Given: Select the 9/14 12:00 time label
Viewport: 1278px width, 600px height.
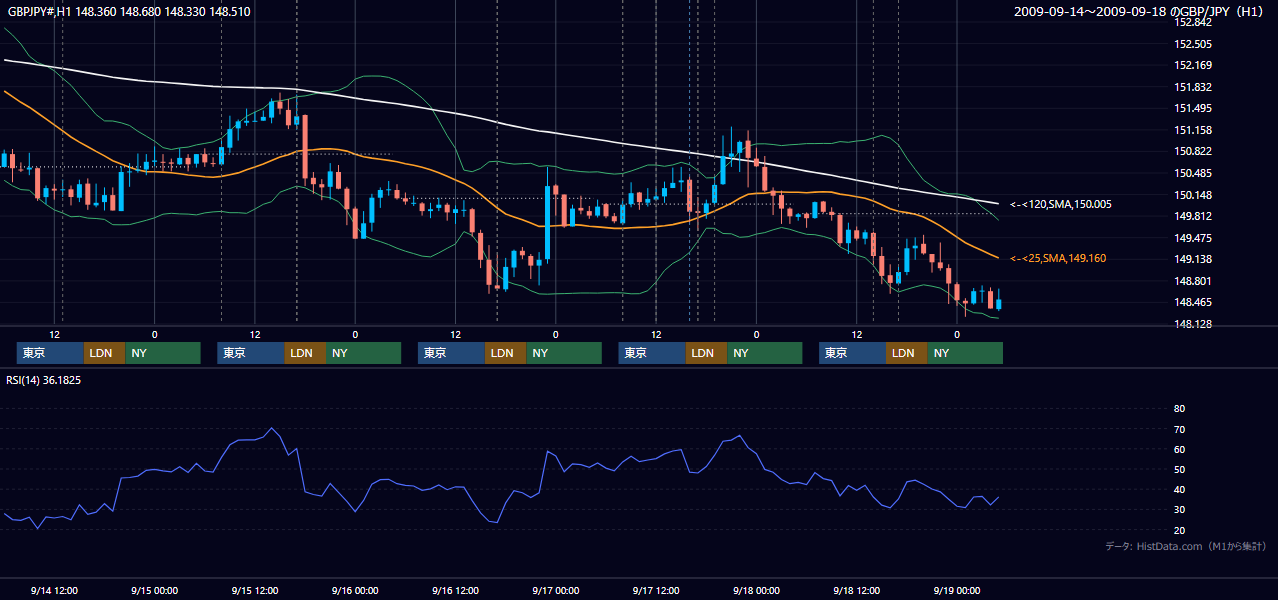Looking at the screenshot, I should [54, 590].
